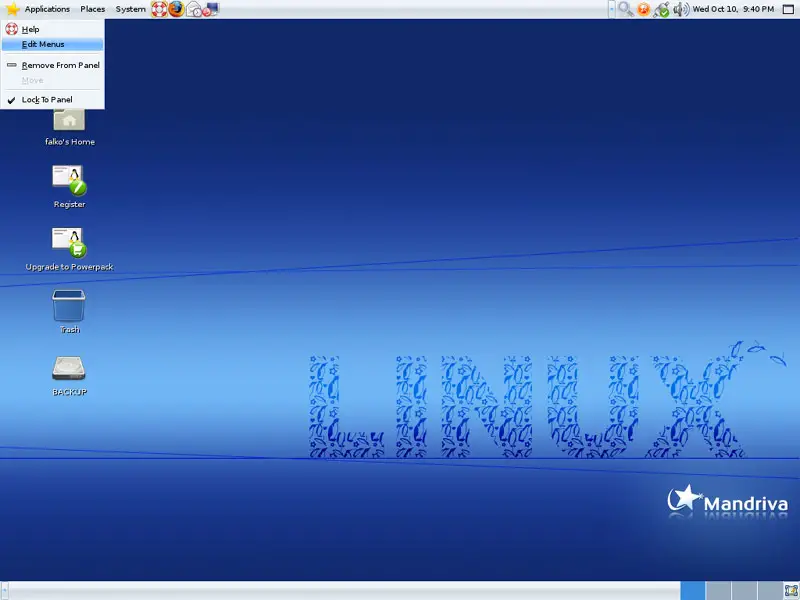Launch Firefox from the top panel
The image size is (800, 600).
point(177,9)
